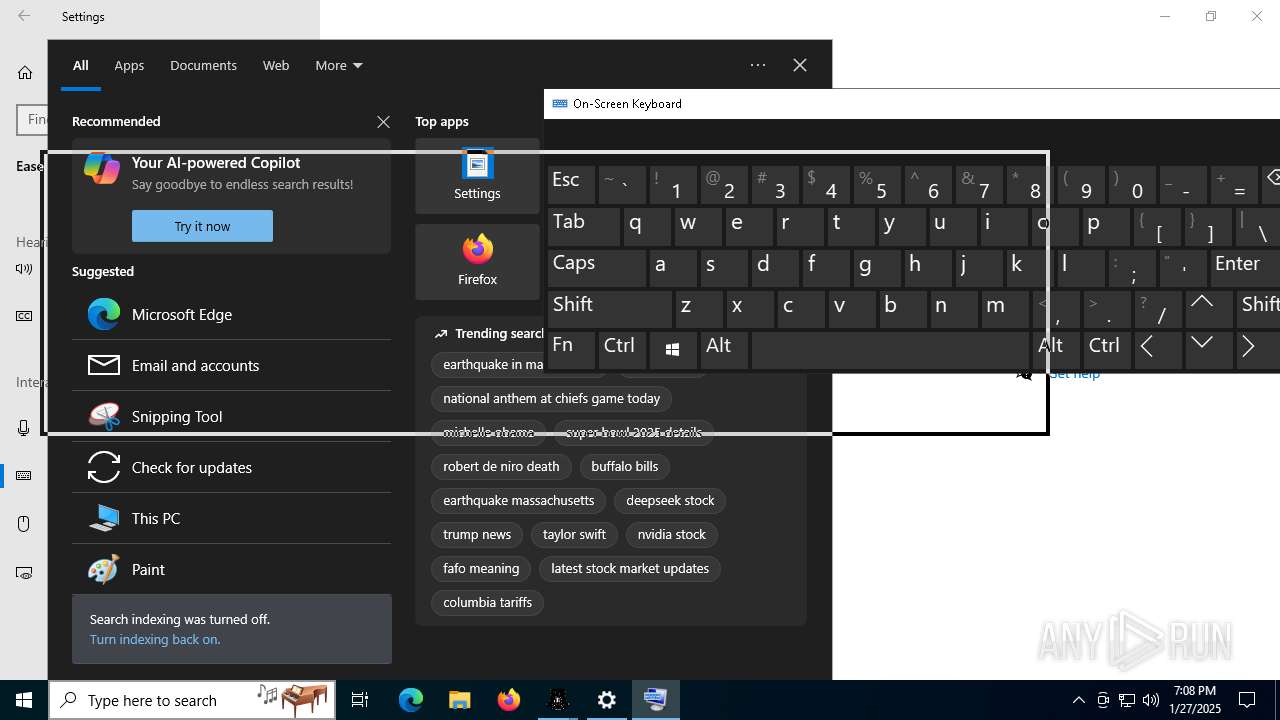
Task: Toggle left Alt key on On-Screen Keyboard
Action: pyautogui.click(x=724, y=350)
